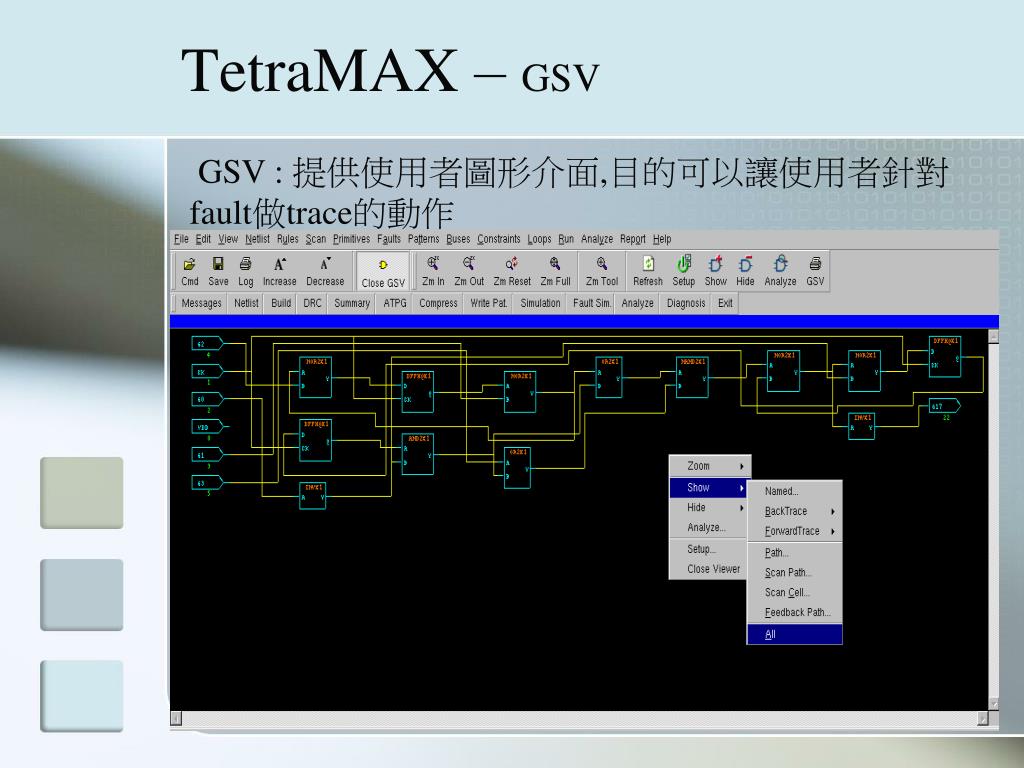Zoom out using the Zm Out icon
This screenshot has width=1024, height=768.
click(x=469, y=271)
